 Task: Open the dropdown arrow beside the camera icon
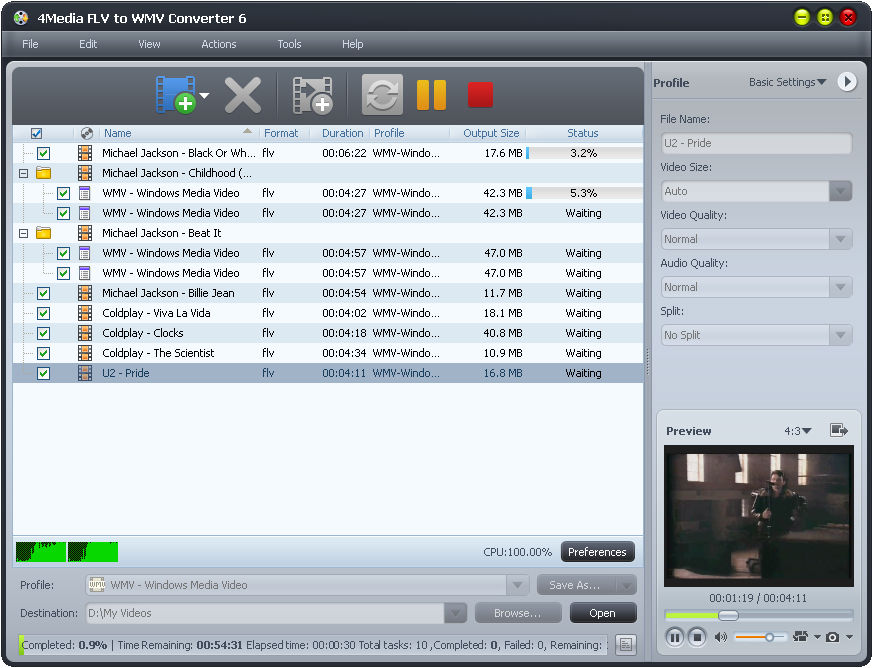(x=849, y=636)
